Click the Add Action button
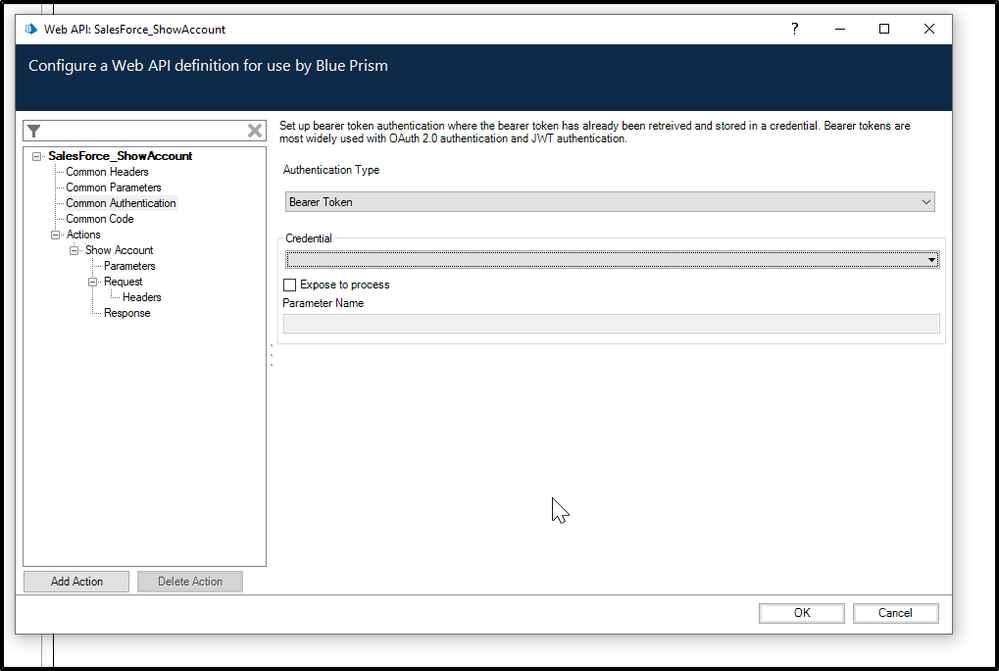Image resolution: width=999 pixels, height=671 pixels. [x=76, y=581]
